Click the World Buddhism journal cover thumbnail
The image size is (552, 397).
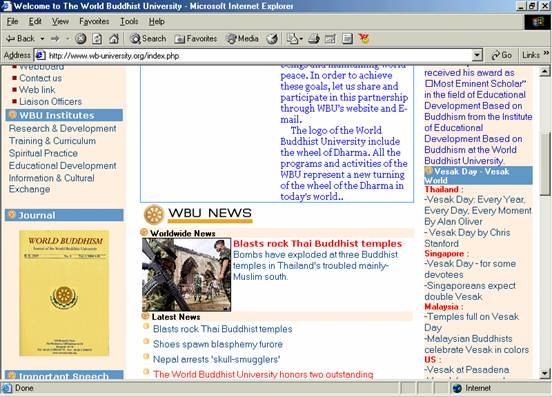click(x=64, y=293)
